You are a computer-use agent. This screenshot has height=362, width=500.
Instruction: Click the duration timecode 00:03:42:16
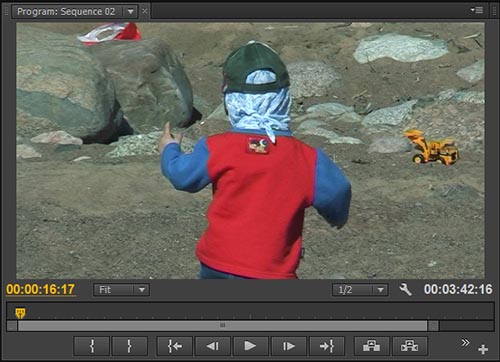click(458, 289)
